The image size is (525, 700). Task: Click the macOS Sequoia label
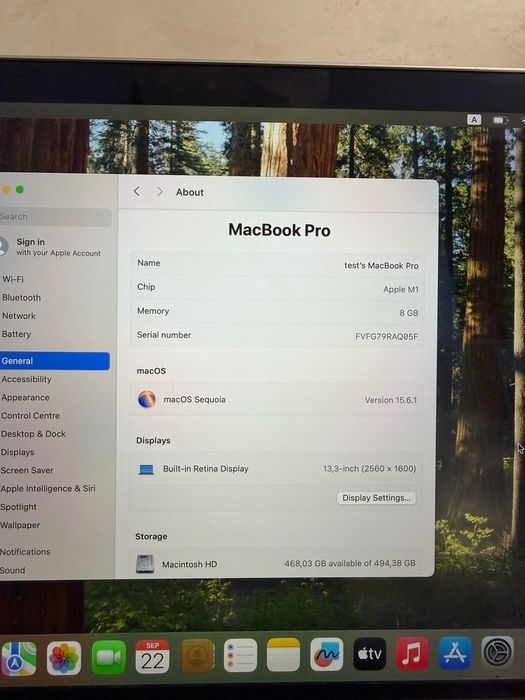[x=194, y=400]
